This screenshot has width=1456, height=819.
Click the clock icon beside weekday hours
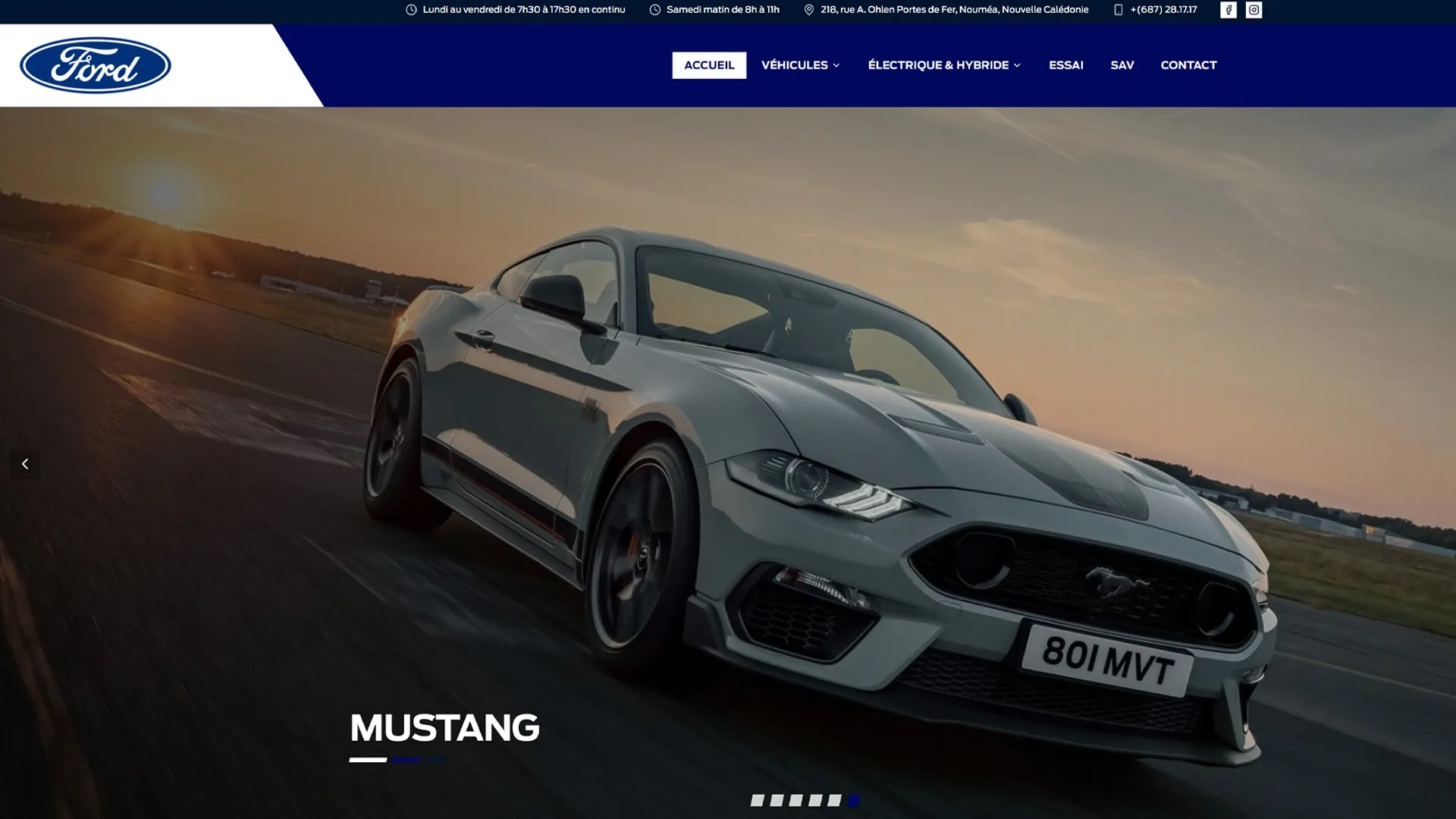tap(411, 10)
